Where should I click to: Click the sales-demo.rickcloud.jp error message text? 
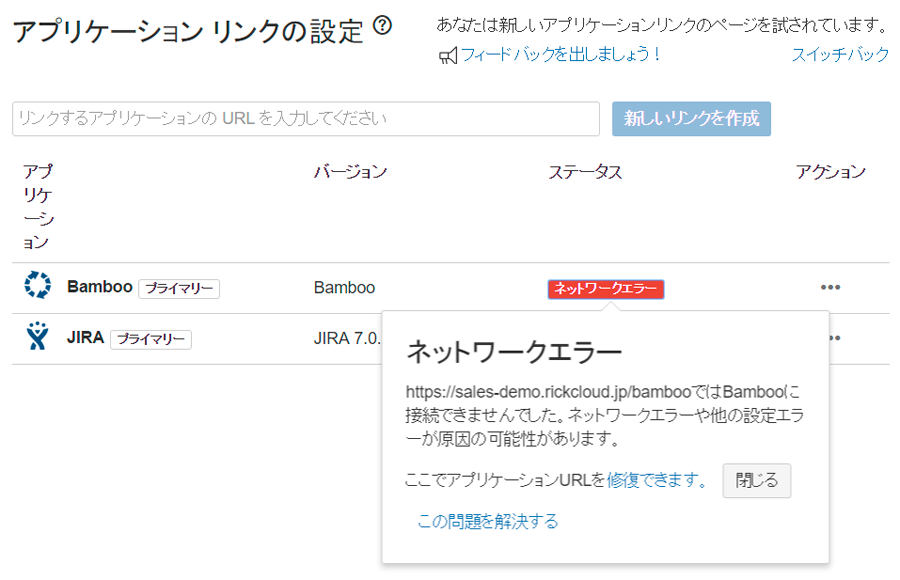pos(604,415)
